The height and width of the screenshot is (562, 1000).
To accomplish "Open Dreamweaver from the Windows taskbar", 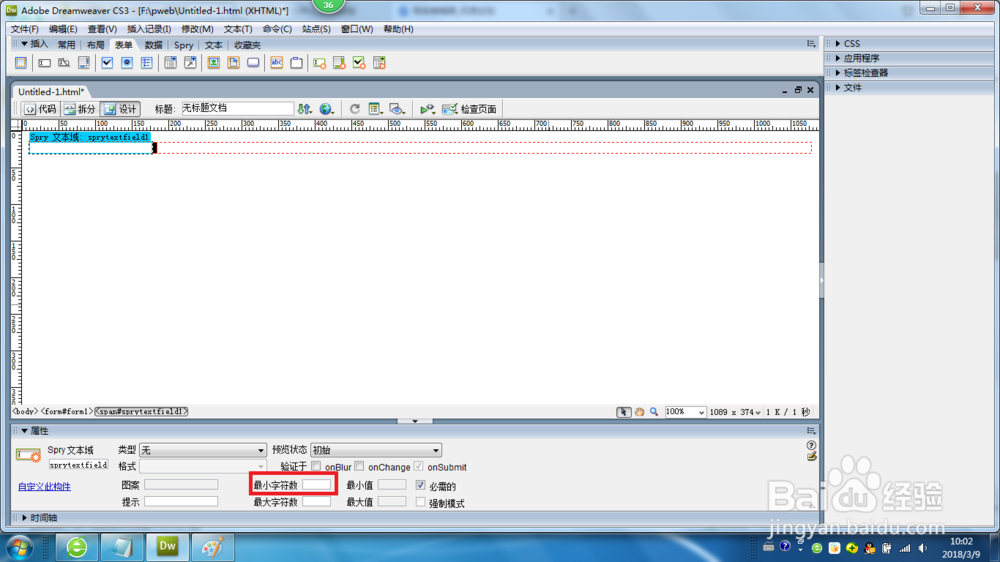I will coord(167,547).
